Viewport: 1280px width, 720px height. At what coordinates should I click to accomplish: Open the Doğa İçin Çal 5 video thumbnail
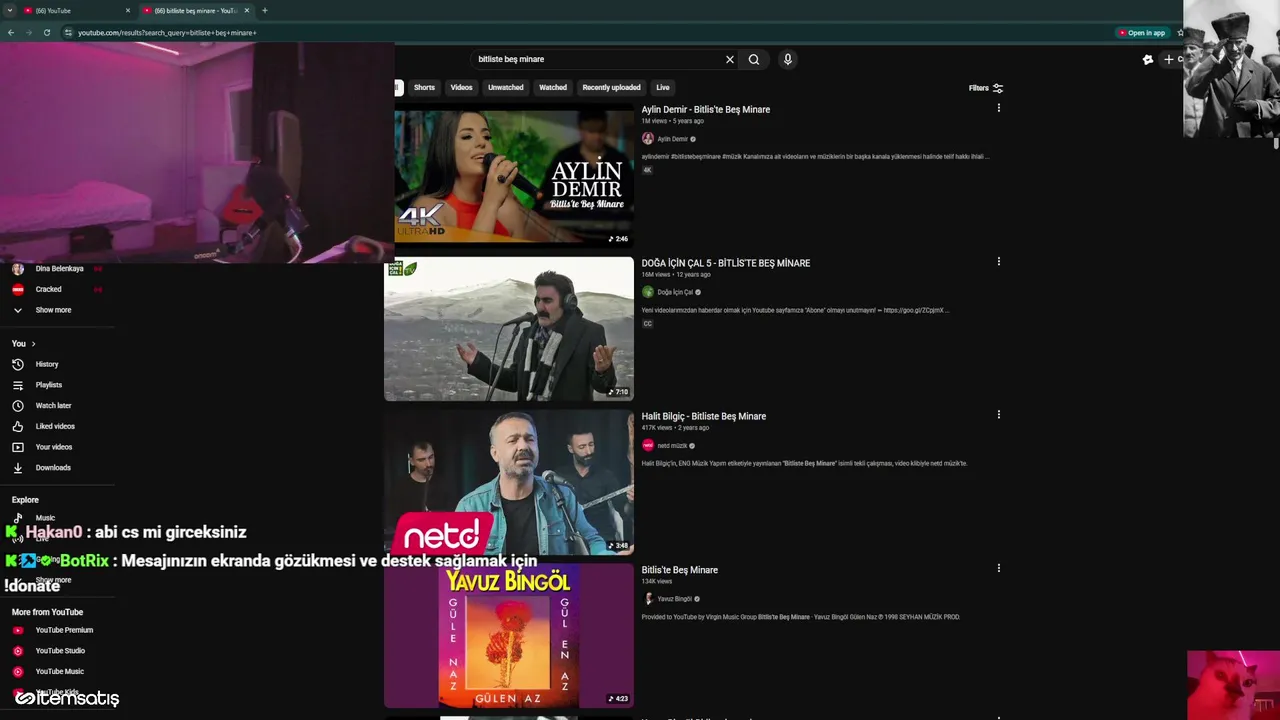(x=509, y=329)
